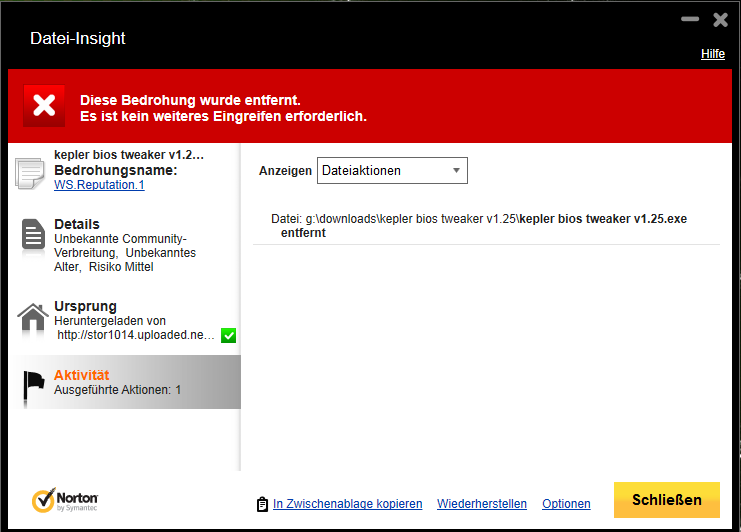Click In Zwischenablage kopieren link
The width and height of the screenshot is (741, 532).
tap(347, 504)
